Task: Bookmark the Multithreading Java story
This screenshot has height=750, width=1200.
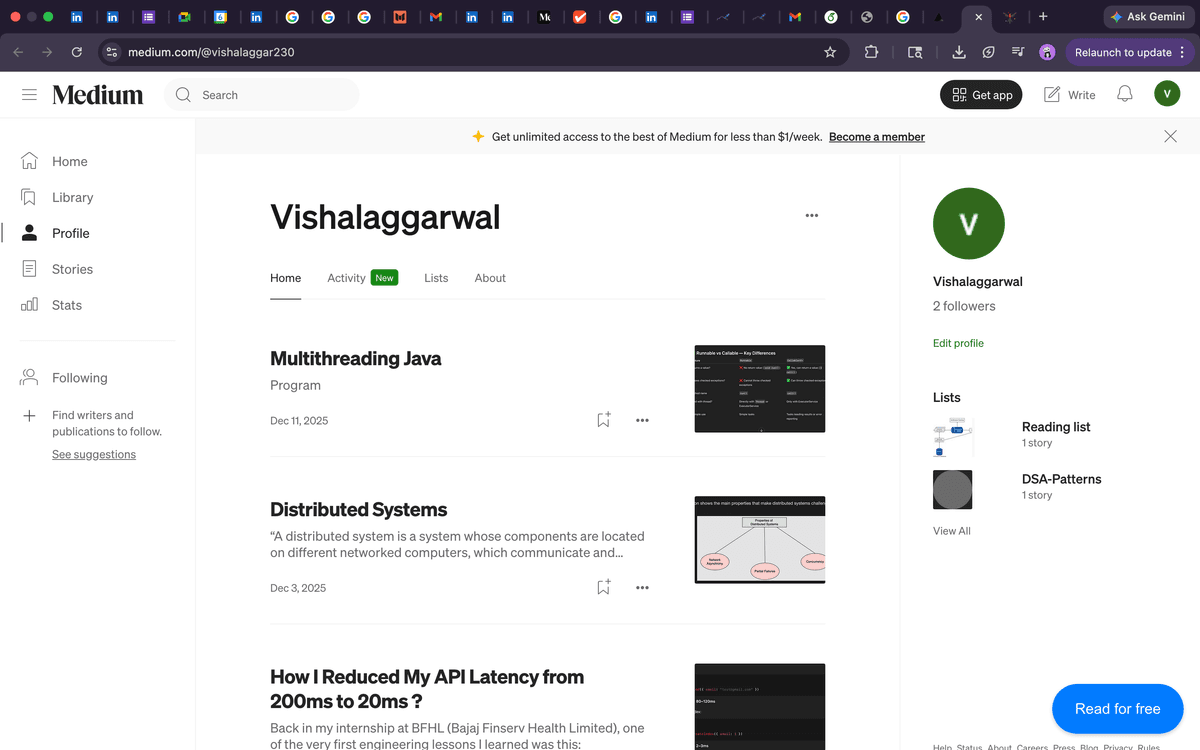Action: point(603,420)
